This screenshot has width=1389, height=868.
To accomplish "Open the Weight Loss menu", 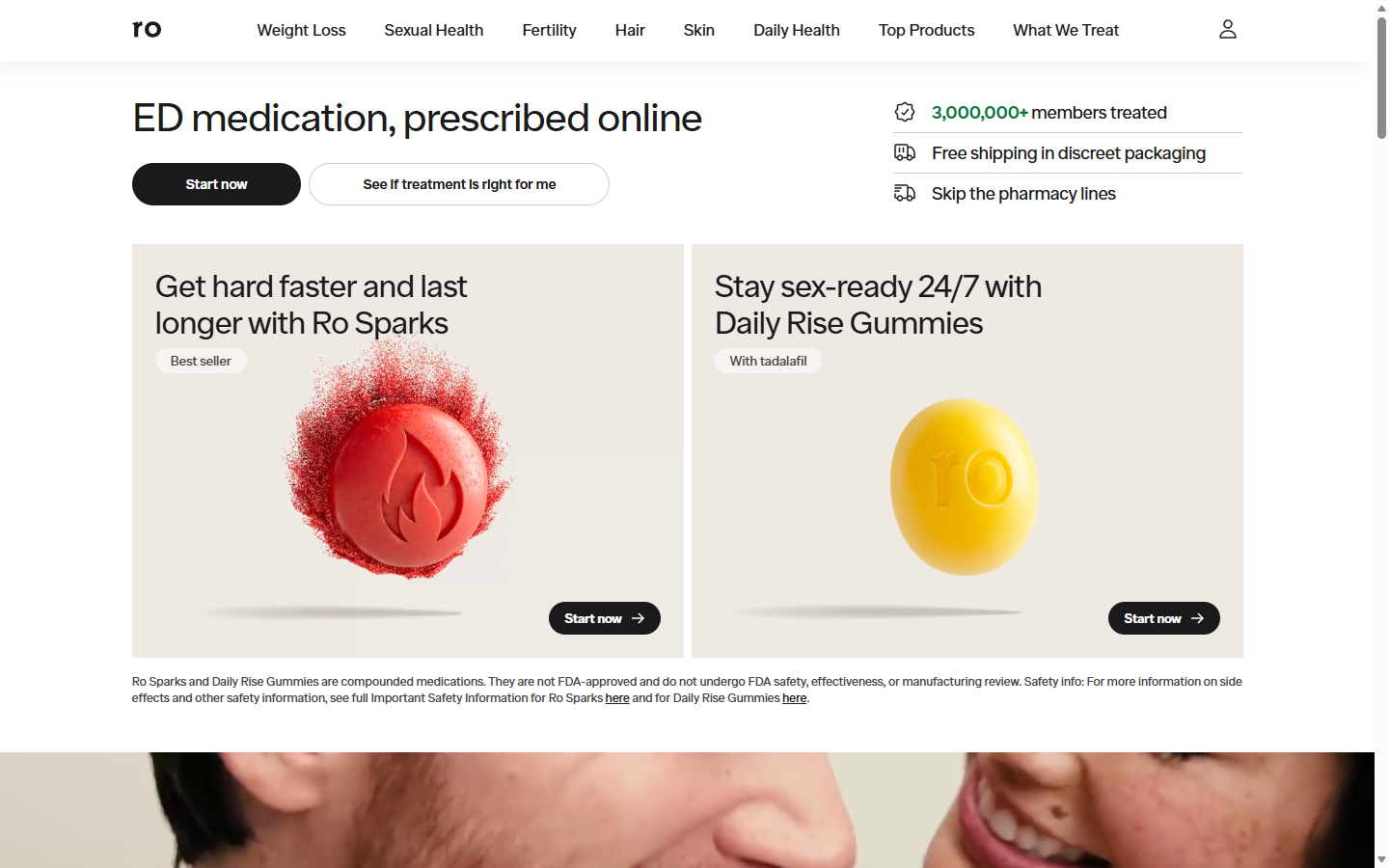I will pyautogui.click(x=301, y=30).
